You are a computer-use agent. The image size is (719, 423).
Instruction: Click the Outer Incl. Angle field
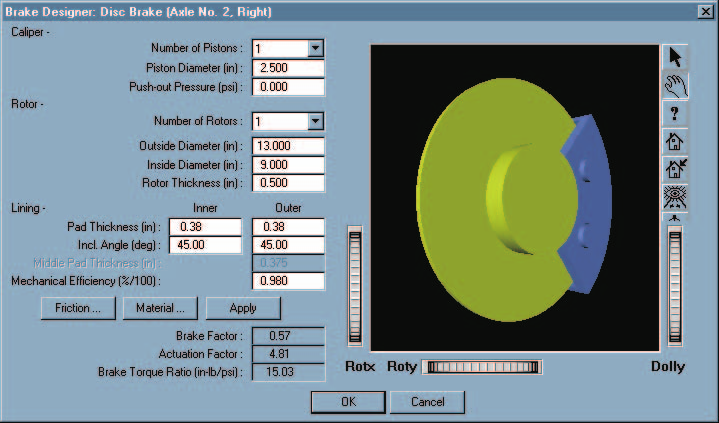(288, 245)
